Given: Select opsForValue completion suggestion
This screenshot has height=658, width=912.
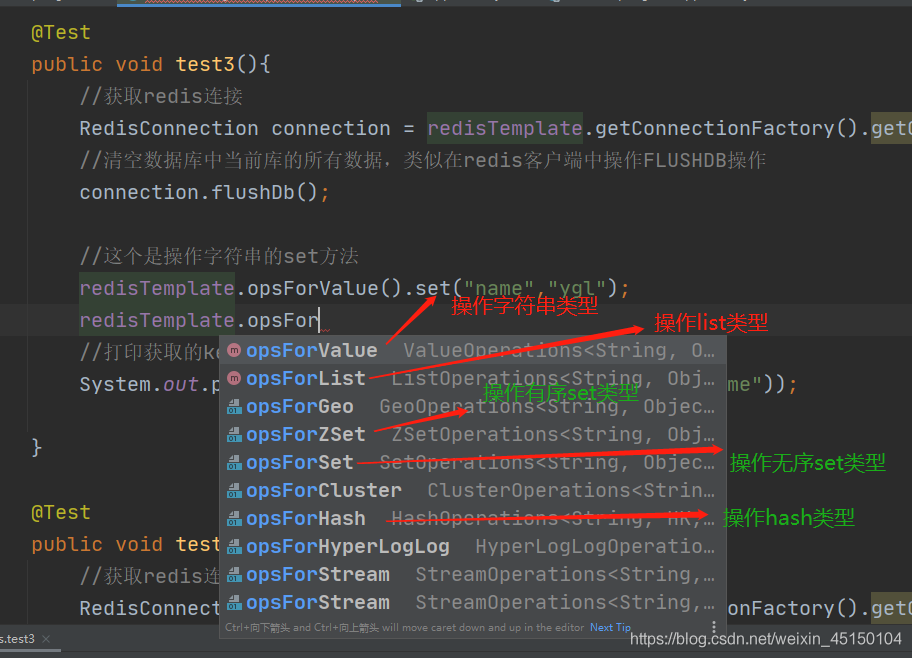Looking at the screenshot, I should (x=472, y=350).
